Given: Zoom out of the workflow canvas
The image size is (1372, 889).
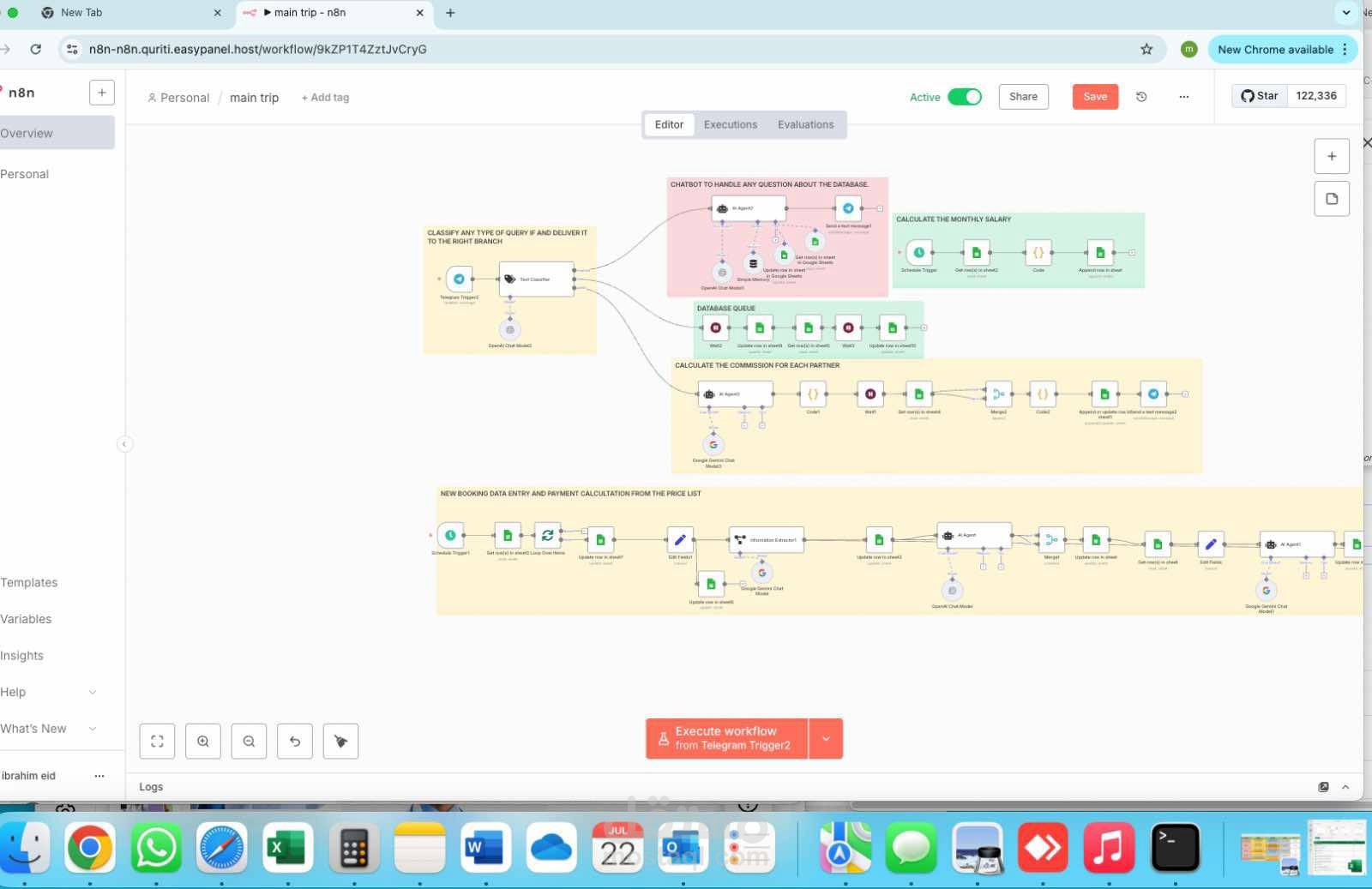Looking at the screenshot, I should pos(249,742).
